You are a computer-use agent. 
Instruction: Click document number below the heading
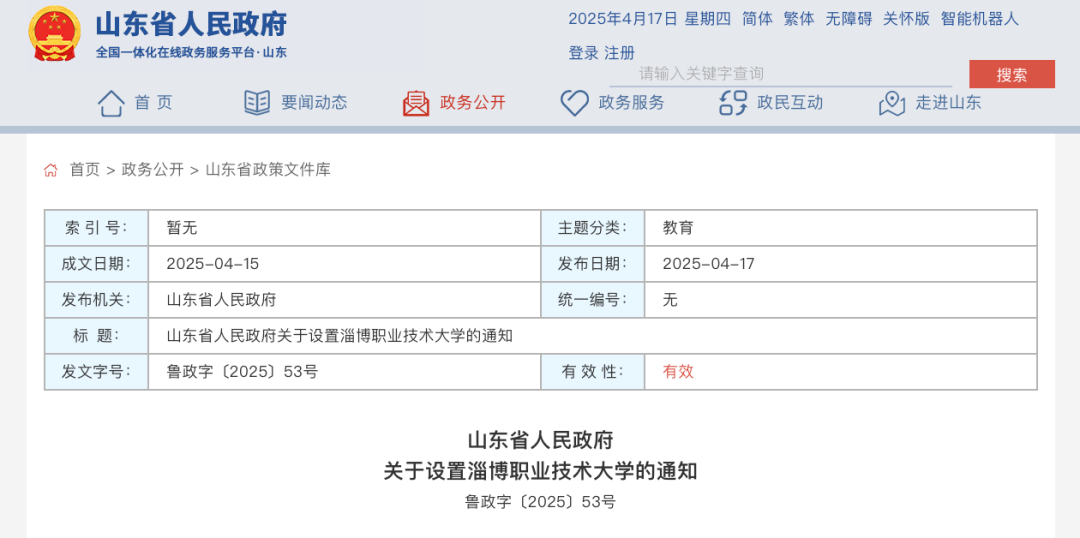tap(540, 501)
